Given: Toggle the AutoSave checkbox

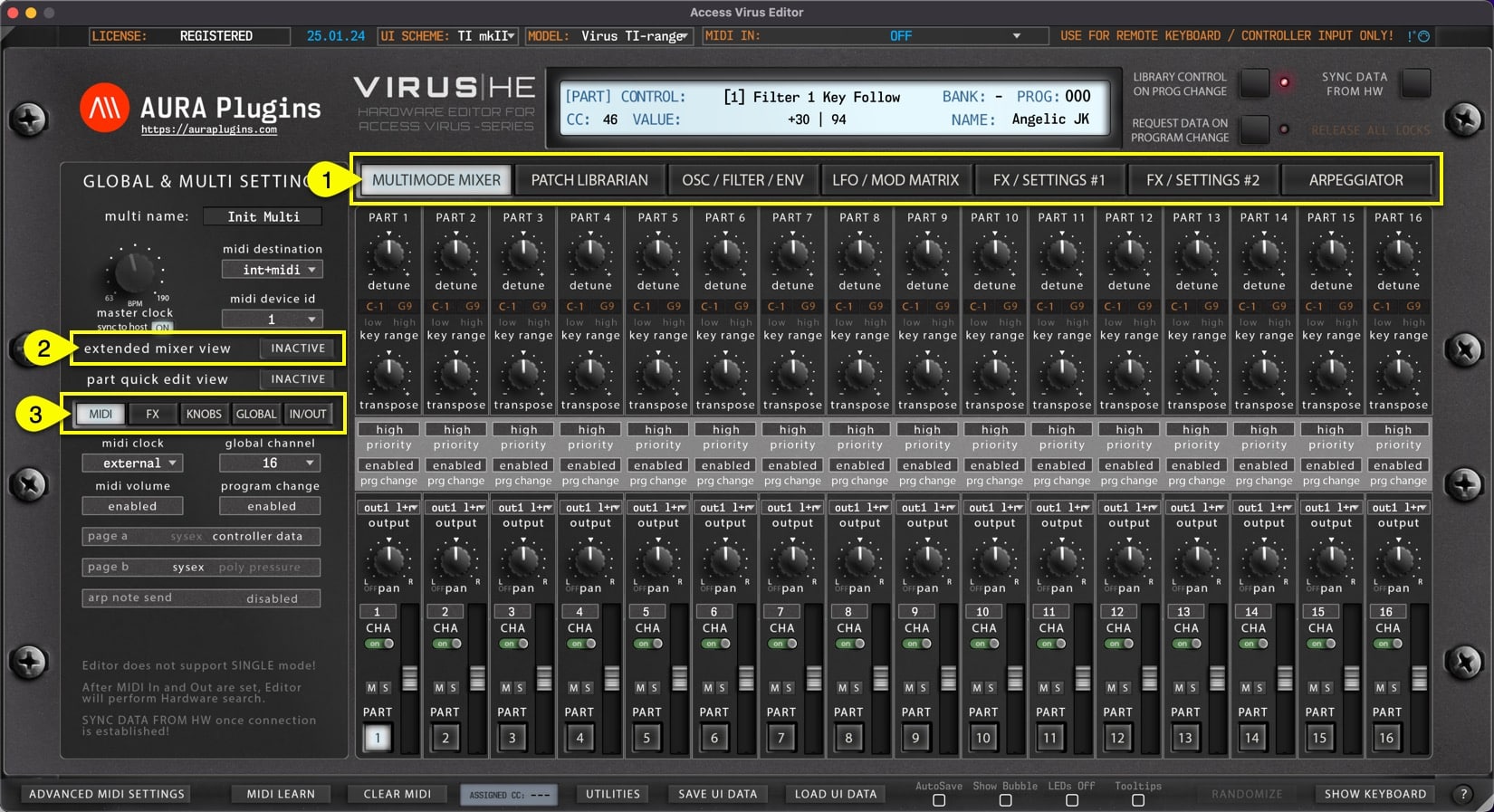Looking at the screenshot, I should 939,800.
